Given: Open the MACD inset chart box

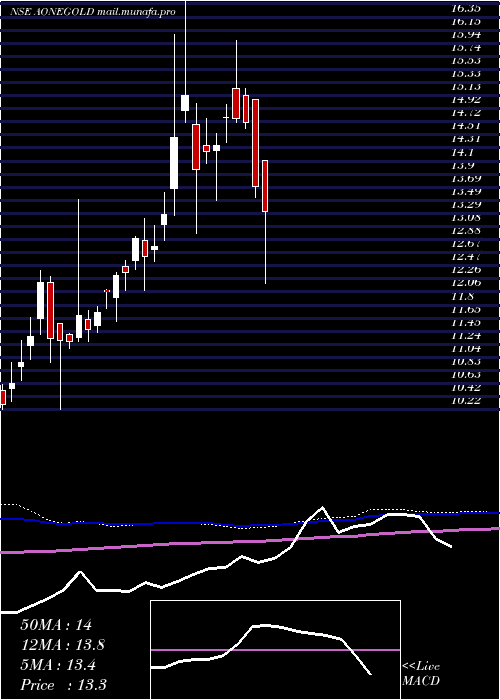Looking at the screenshot, I should pos(275,650).
